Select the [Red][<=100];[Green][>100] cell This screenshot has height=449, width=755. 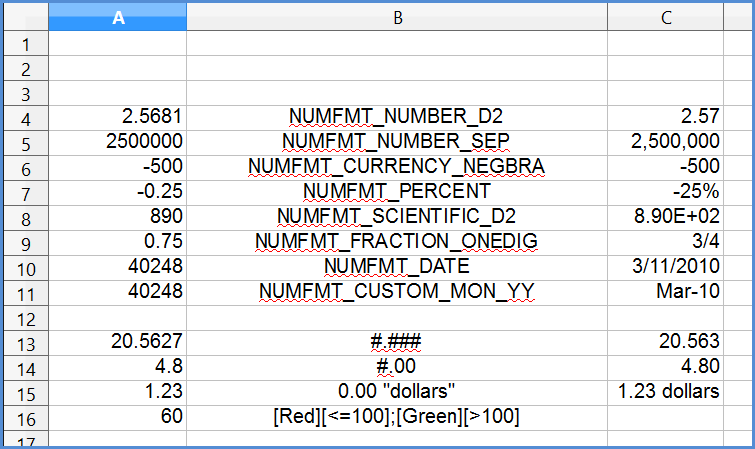point(396,416)
